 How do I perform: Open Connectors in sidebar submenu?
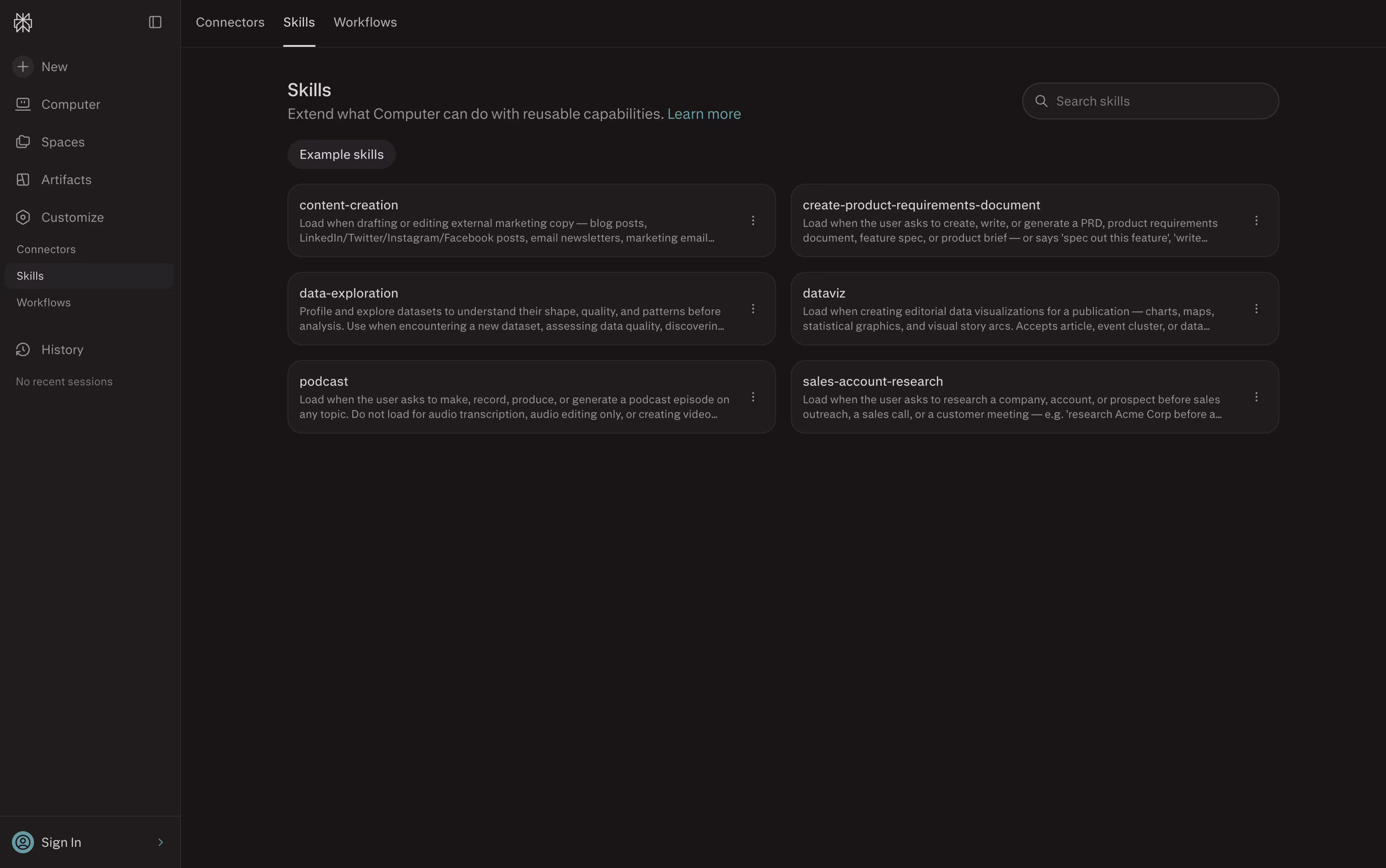tap(46, 249)
